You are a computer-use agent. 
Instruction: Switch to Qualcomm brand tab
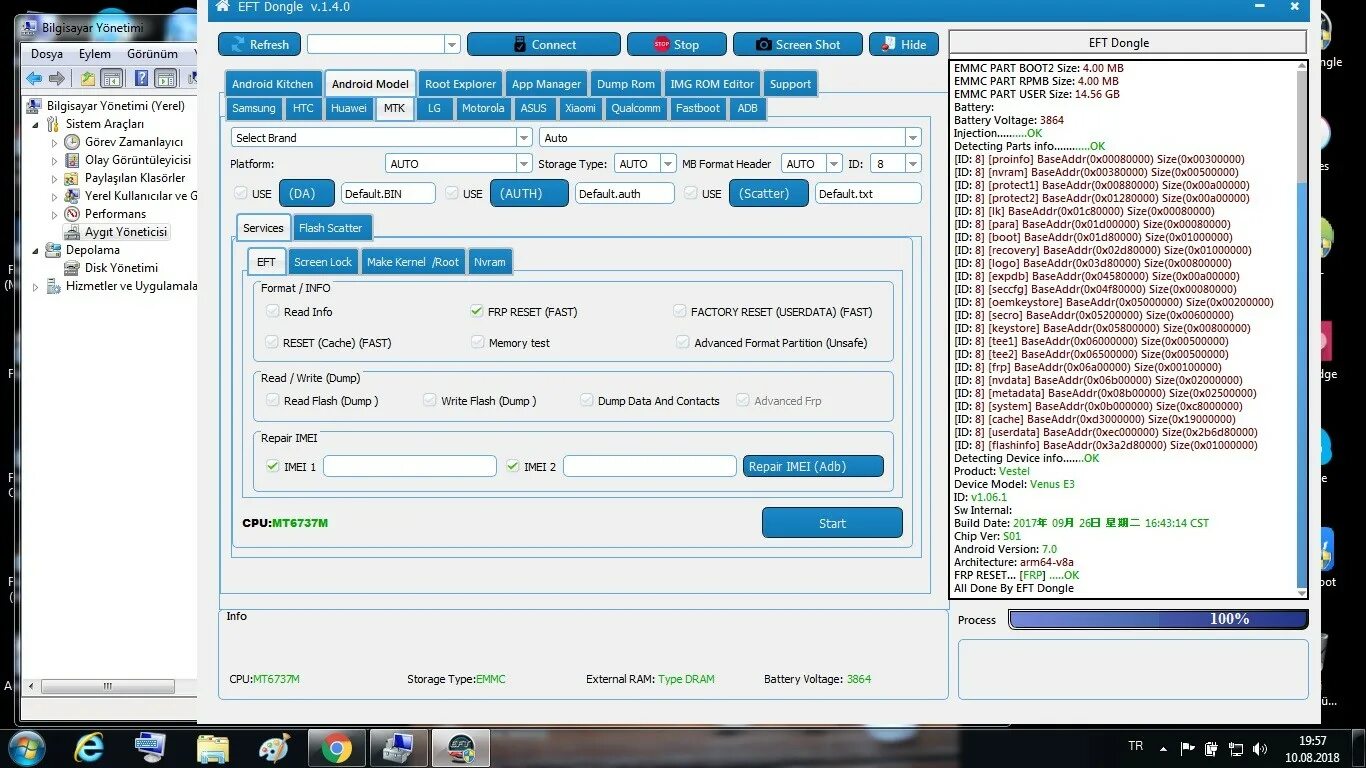(636, 108)
